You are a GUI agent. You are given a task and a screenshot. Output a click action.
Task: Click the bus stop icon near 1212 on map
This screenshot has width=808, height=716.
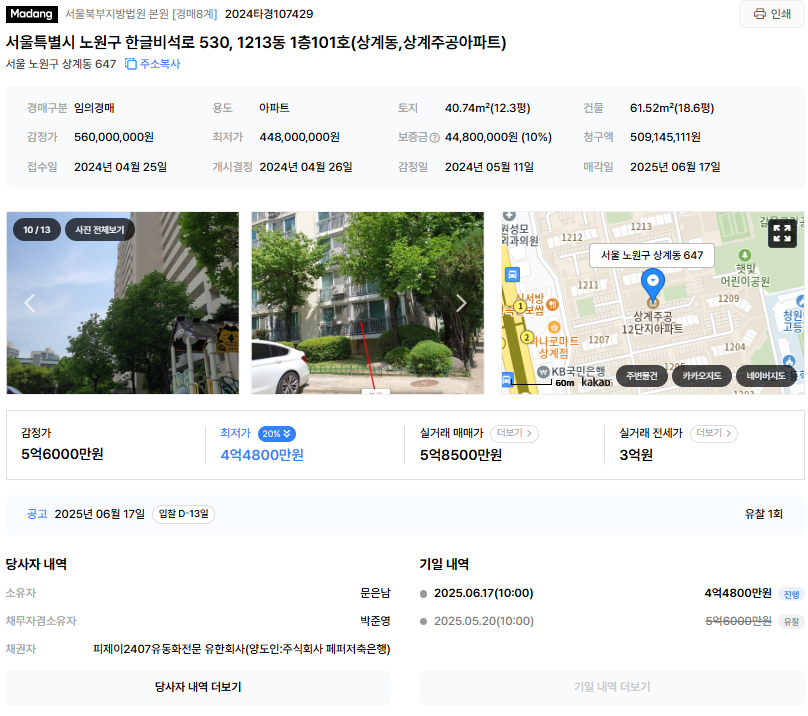(512, 275)
